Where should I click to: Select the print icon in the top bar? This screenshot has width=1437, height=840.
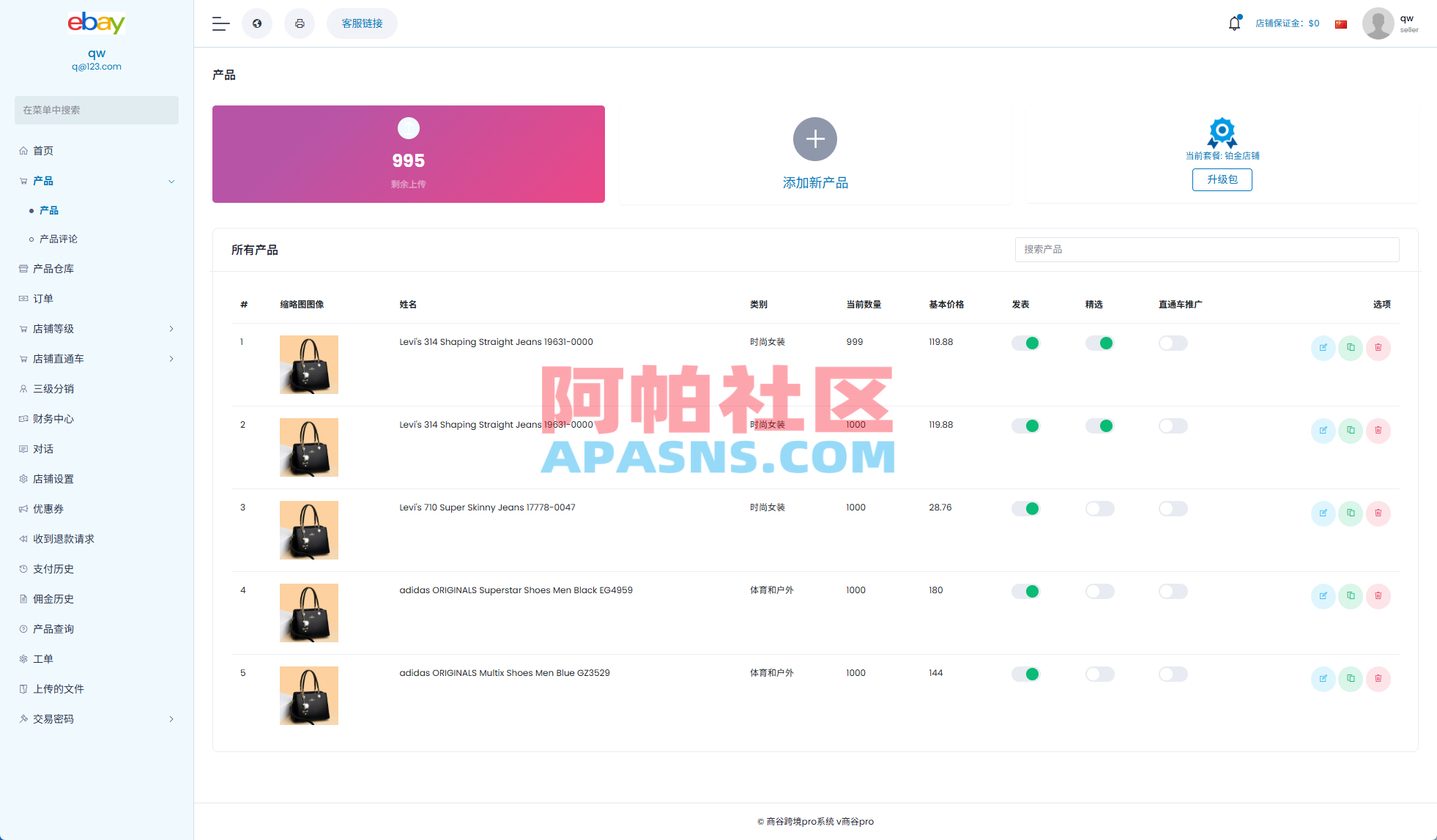[300, 23]
